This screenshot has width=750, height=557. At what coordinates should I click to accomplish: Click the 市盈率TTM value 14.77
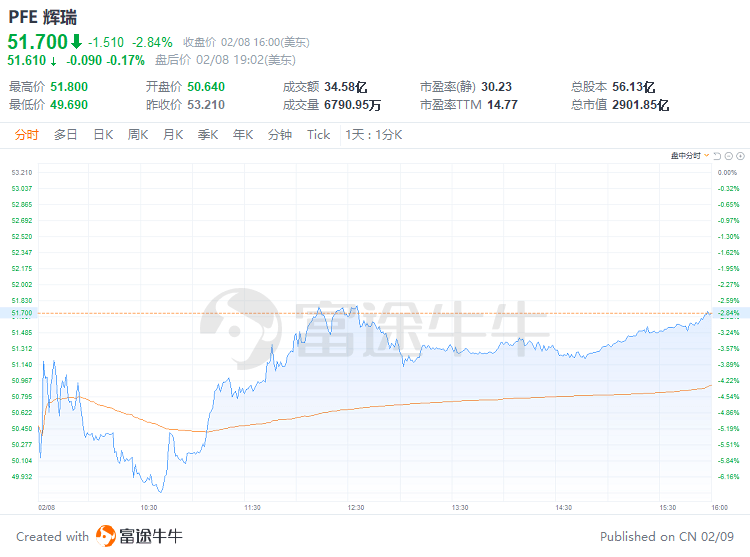click(503, 105)
